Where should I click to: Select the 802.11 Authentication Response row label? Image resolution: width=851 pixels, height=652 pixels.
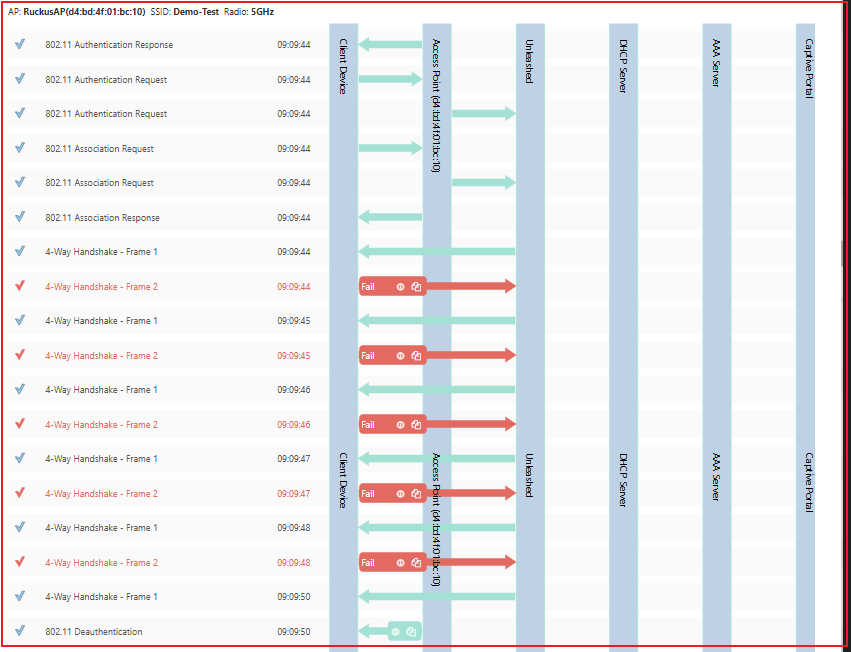tap(108, 45)
